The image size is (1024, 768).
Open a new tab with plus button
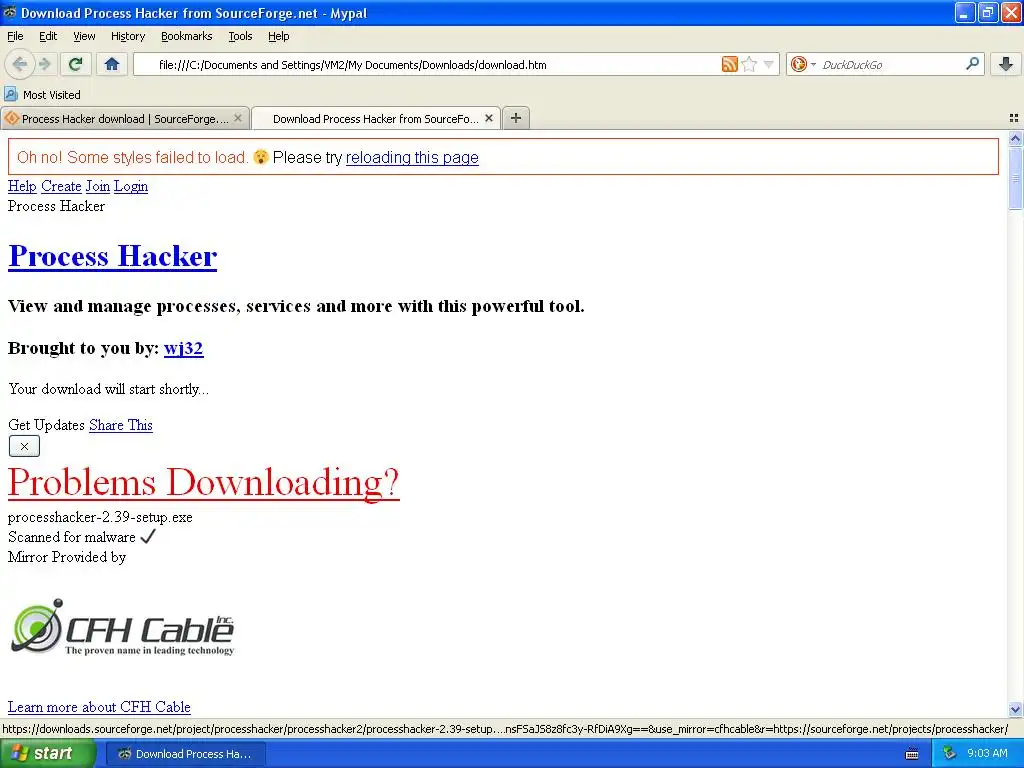click(x=516, y=118)
